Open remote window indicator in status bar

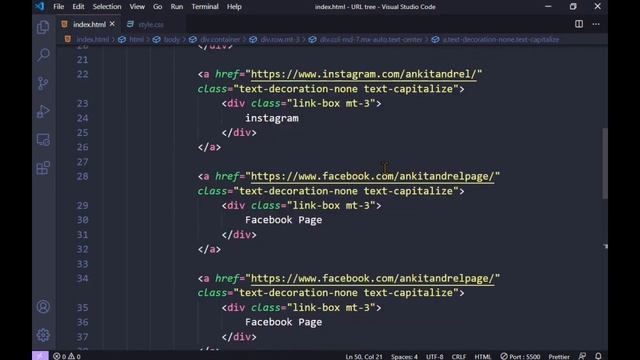coord(40,356)
